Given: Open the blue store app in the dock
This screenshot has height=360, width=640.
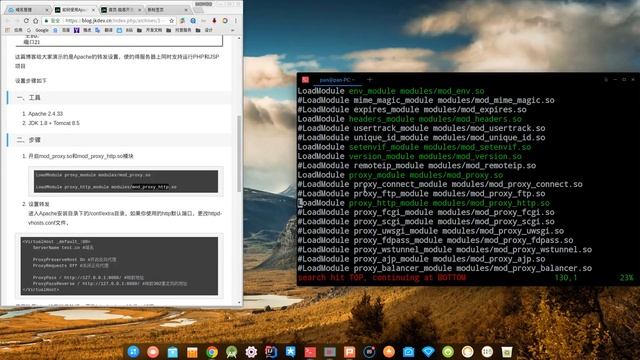Looking at the screenshot, I should coord(173,352).
